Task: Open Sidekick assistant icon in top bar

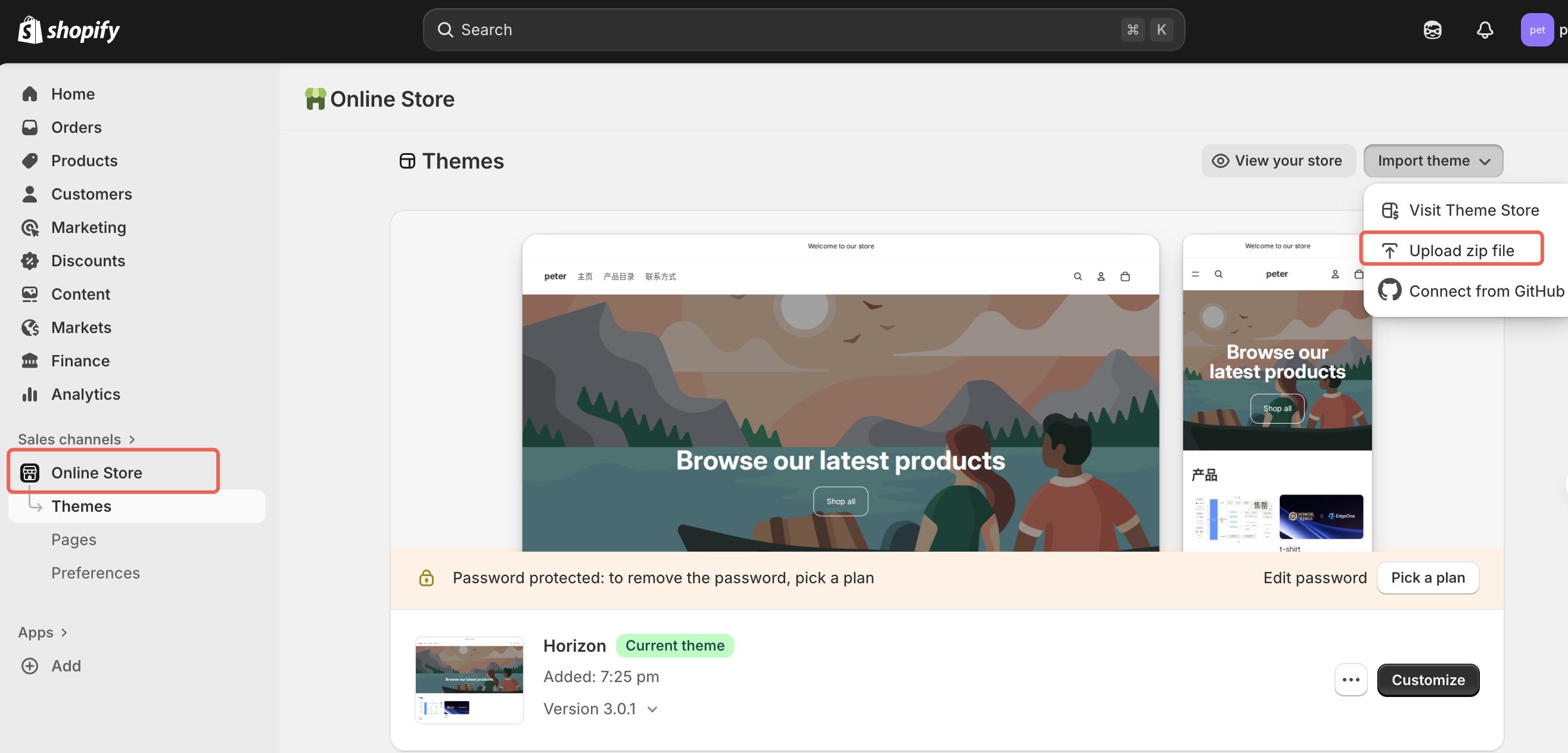Action: [x=1432, y=30]
